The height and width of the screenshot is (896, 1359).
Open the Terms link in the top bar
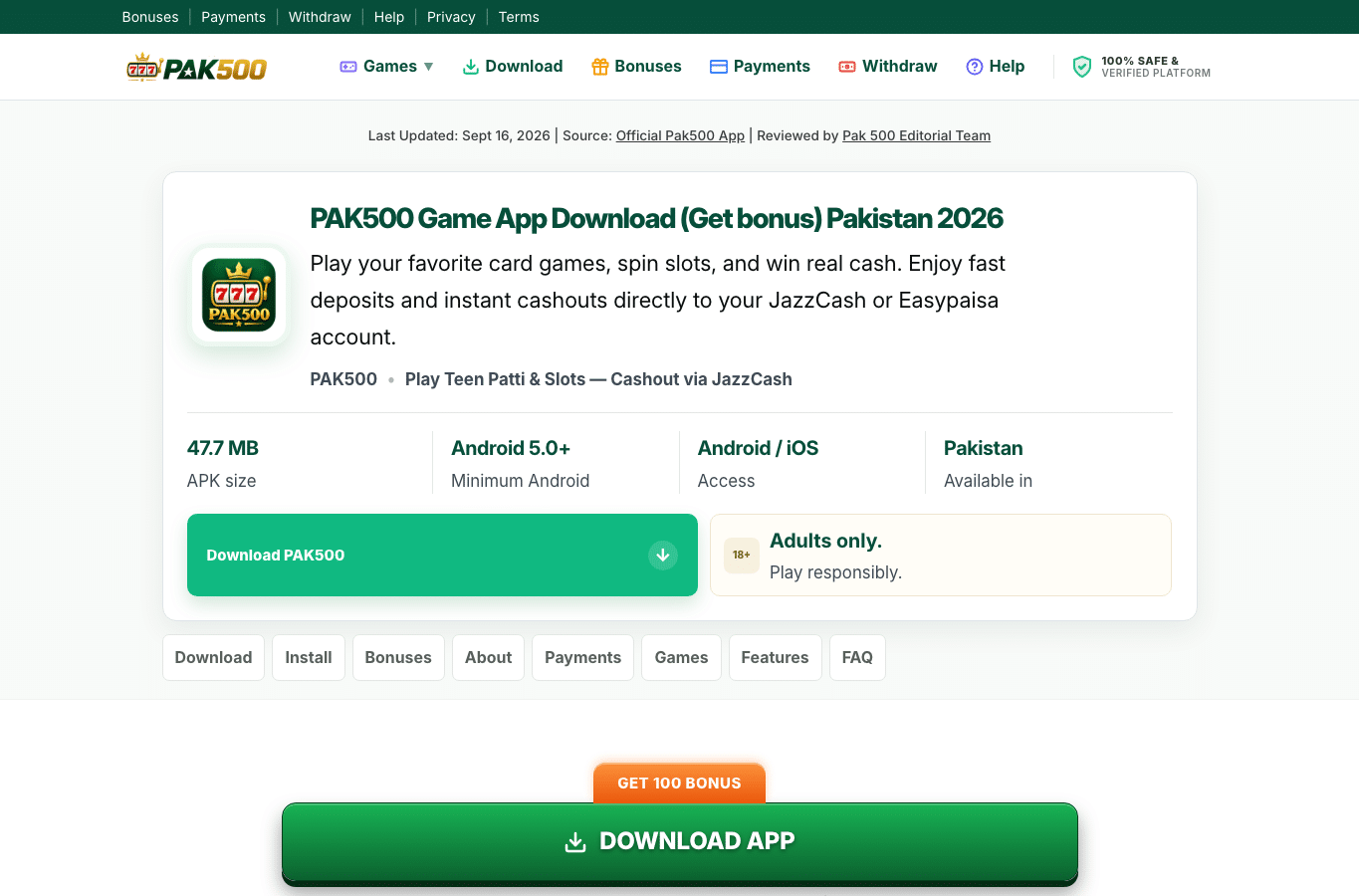point(519,17)
